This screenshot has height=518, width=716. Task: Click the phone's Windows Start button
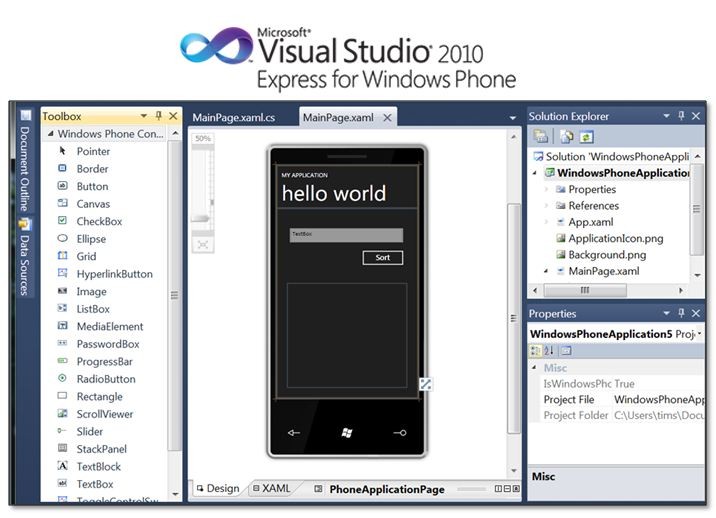pos(347,432)
